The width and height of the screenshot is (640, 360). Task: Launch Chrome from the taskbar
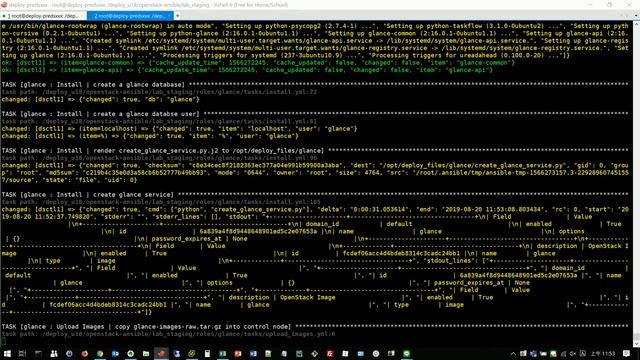[x=100, y=353]
